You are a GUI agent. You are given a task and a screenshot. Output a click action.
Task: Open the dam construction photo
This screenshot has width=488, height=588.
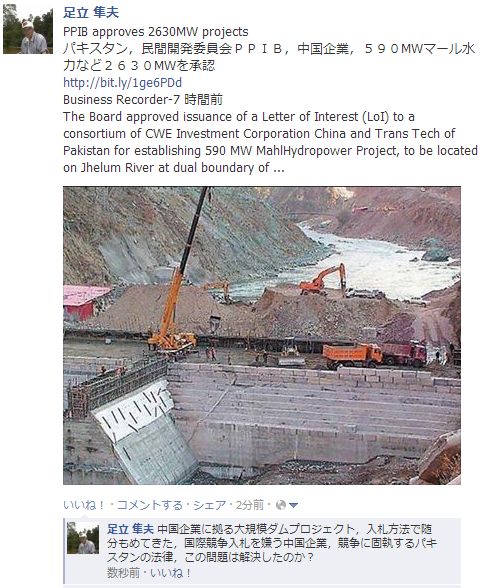click(262, 336)
